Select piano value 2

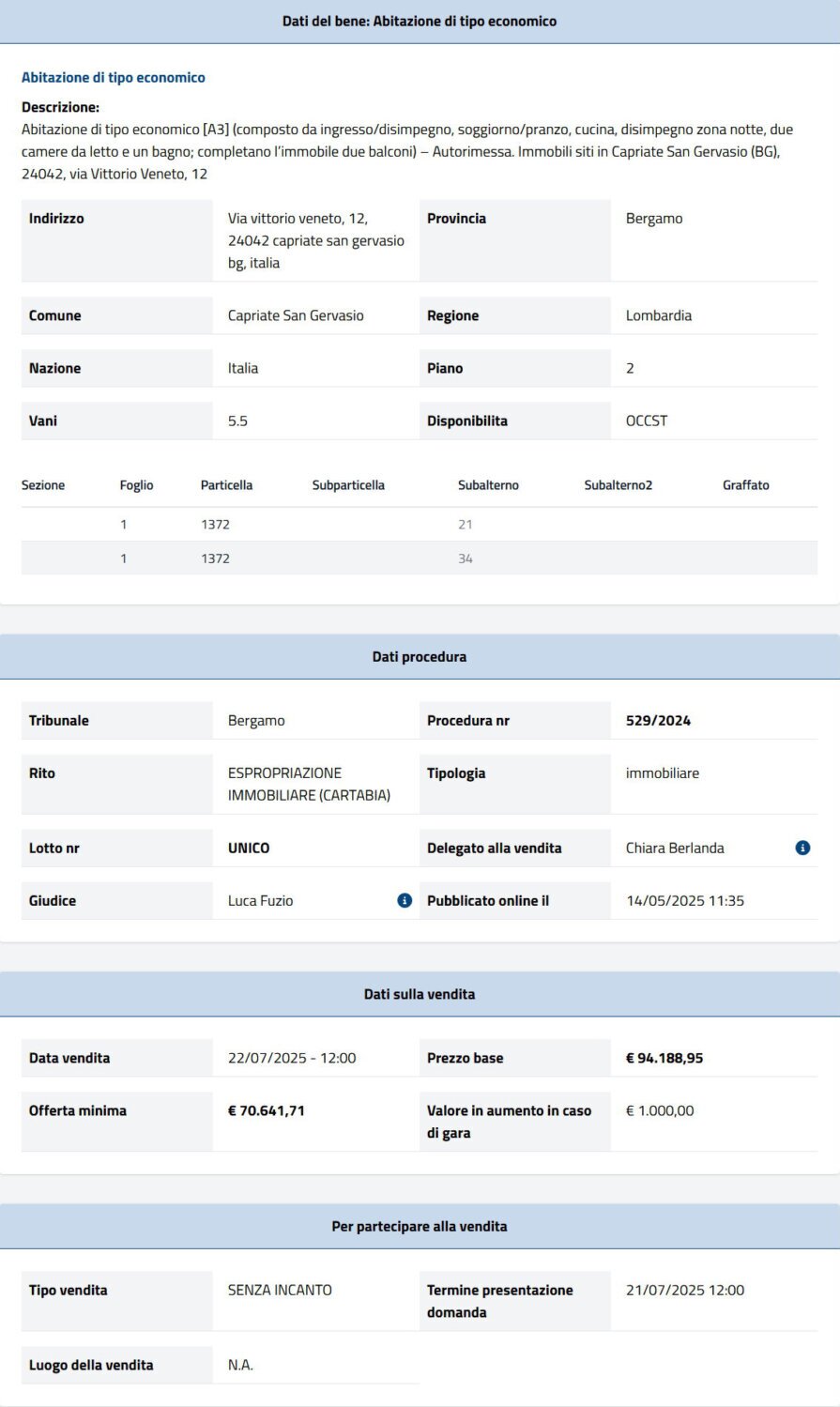click(x=630, y=368)
